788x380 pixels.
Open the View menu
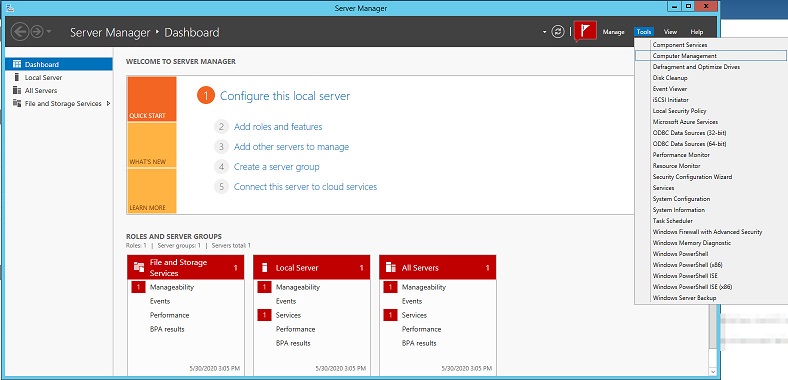click(670, 32)
